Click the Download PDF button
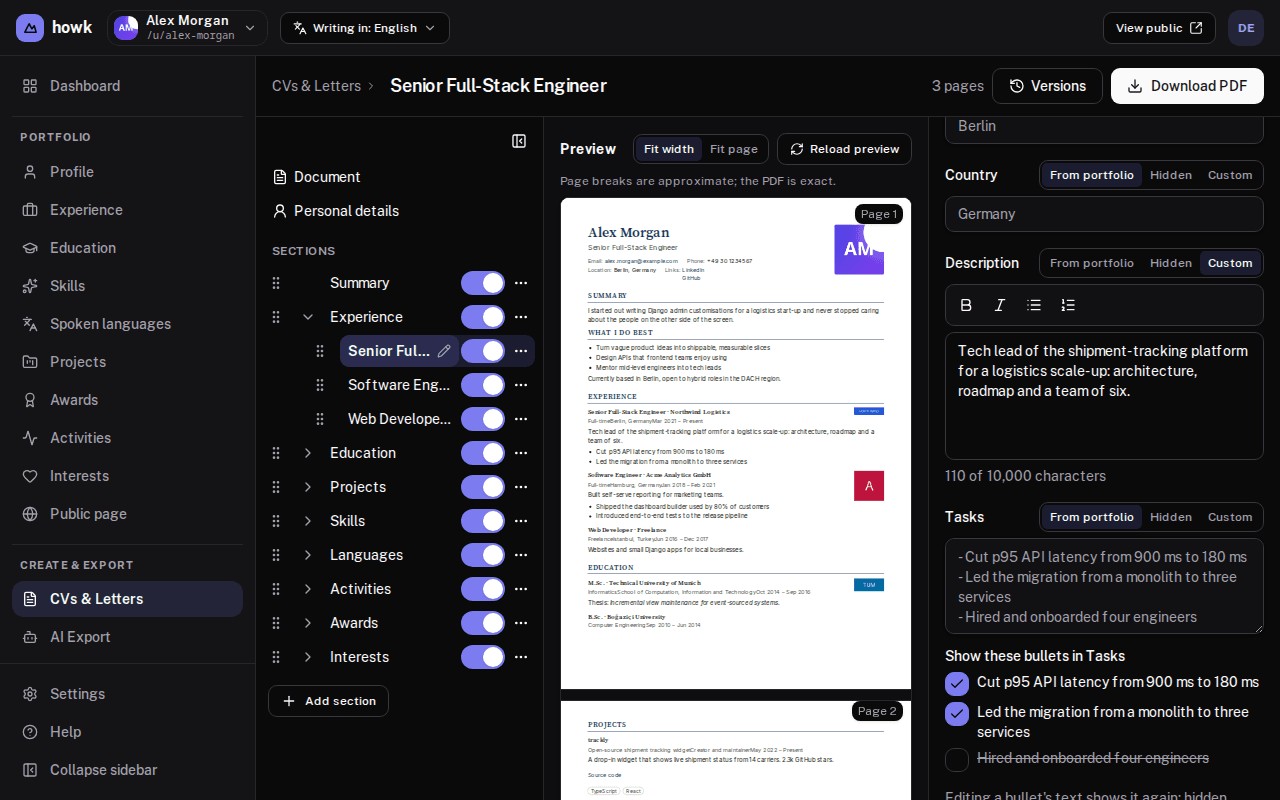 pyautogui.click(x=1187, y=86)
